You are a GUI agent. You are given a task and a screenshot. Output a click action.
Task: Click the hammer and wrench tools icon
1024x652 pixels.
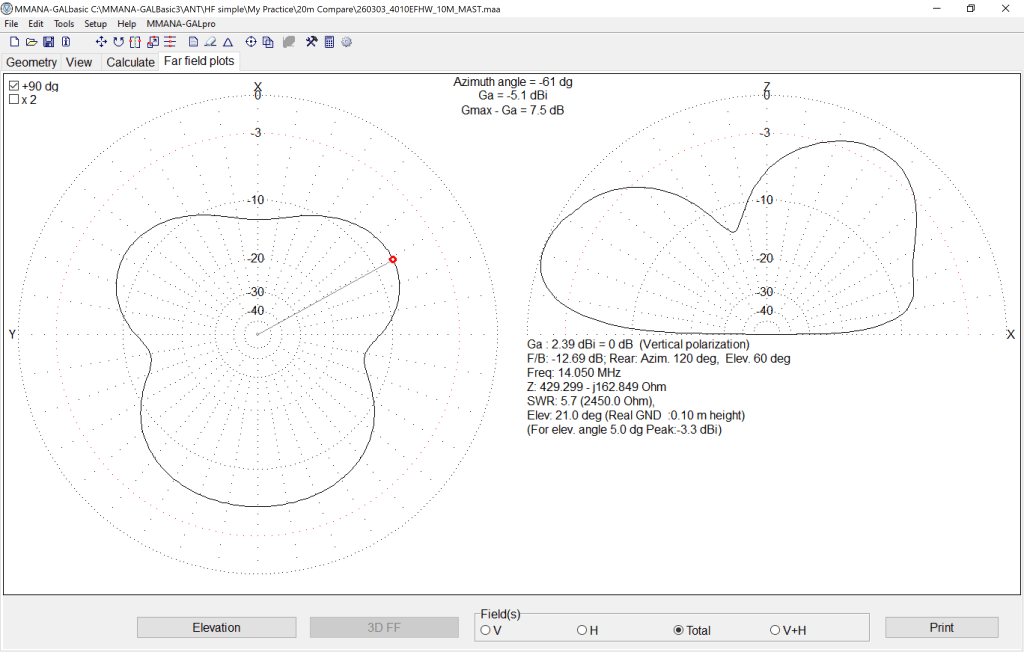[x=311, y=42]
